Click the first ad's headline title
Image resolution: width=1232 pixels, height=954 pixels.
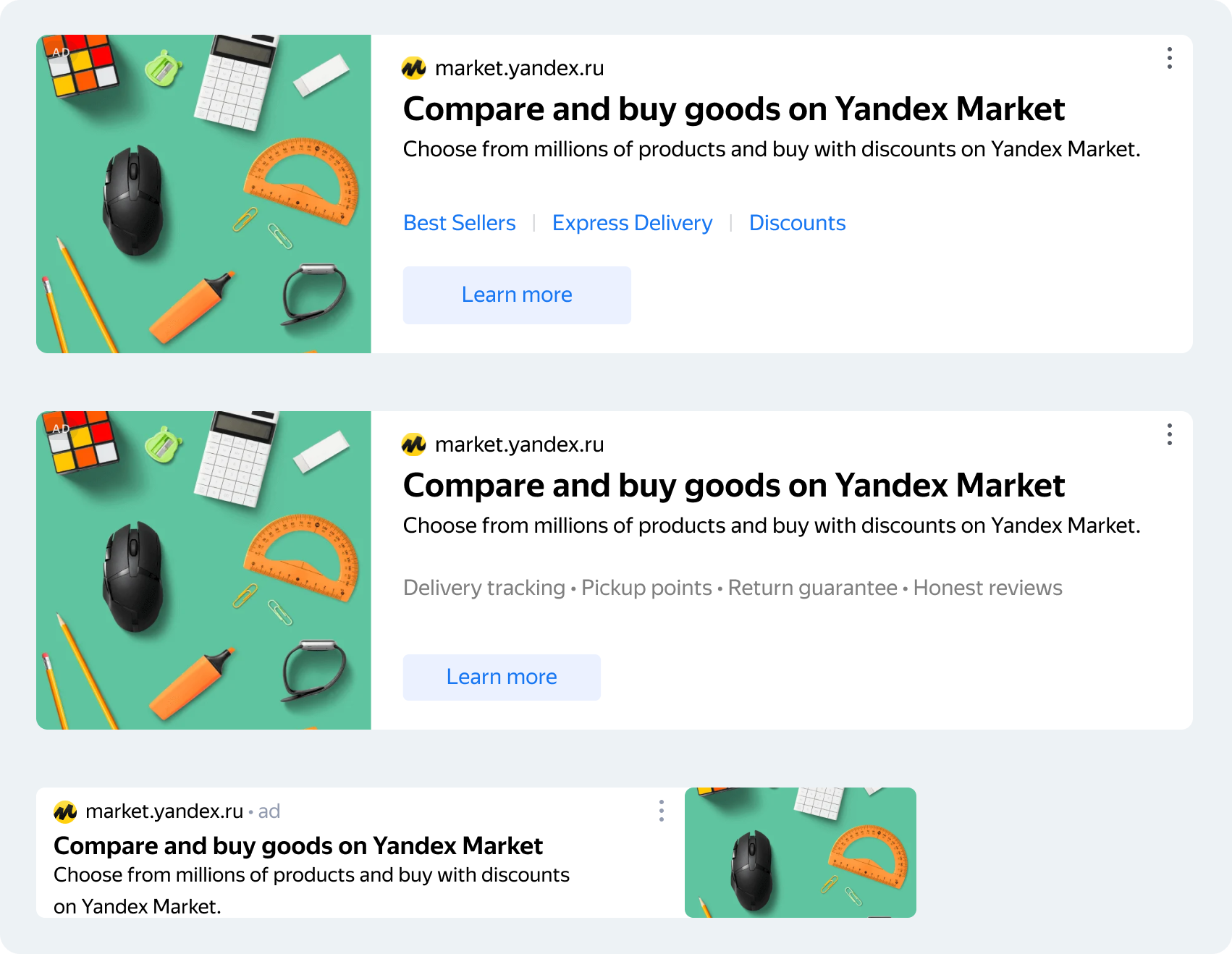click(733, 109)
